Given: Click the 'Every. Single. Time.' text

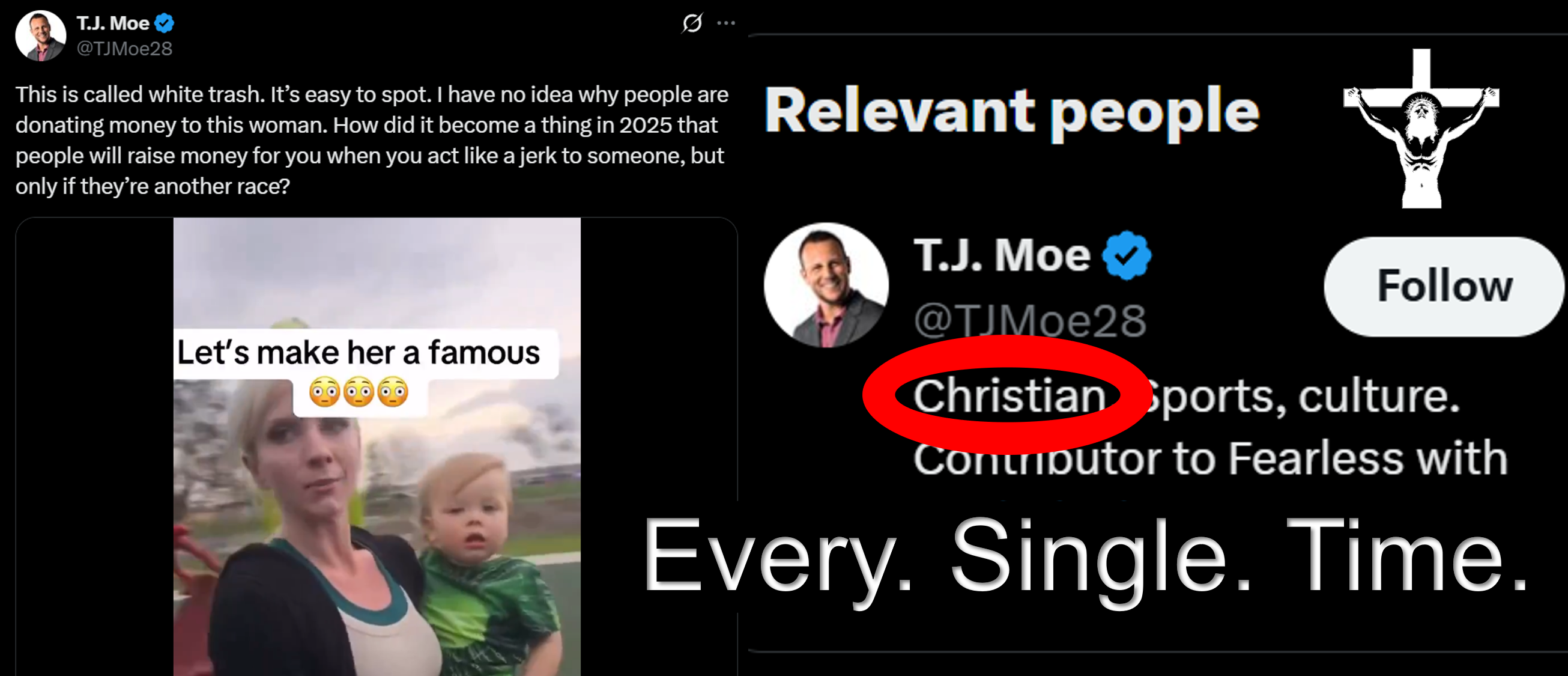Looking at the screenshot, I should pos(1085,557).
